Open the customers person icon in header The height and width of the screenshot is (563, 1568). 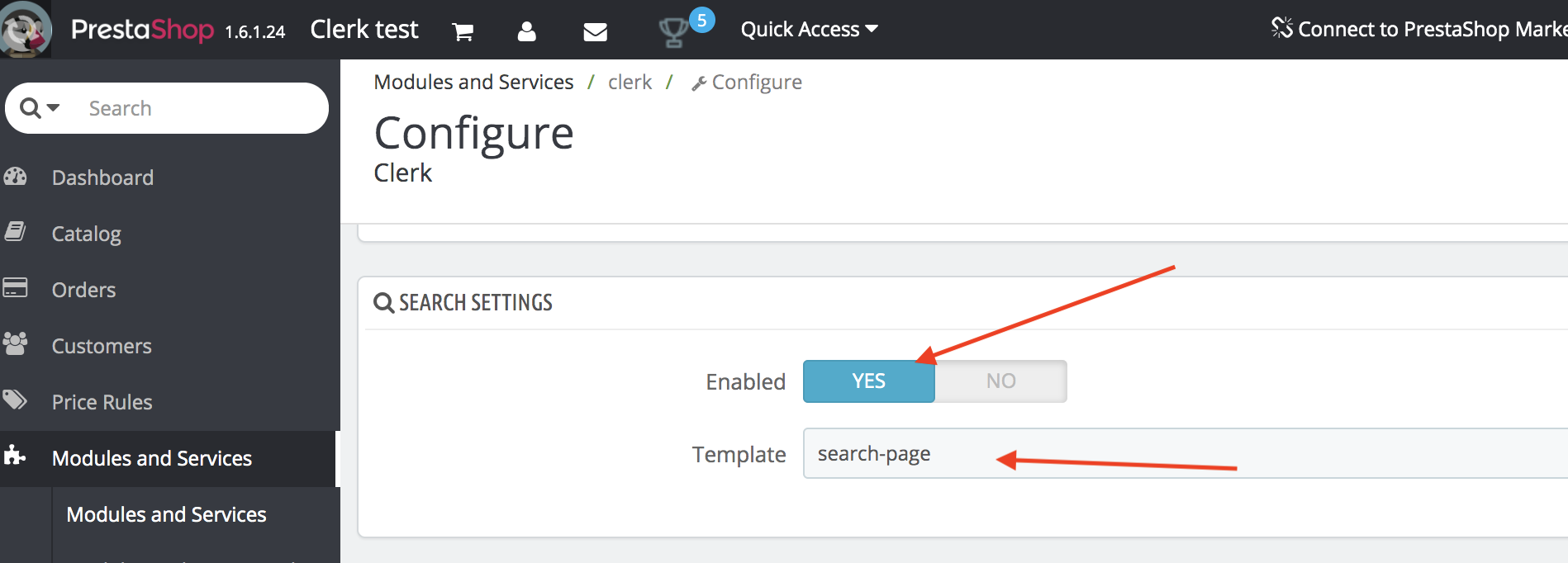click(x=526, y=31)
